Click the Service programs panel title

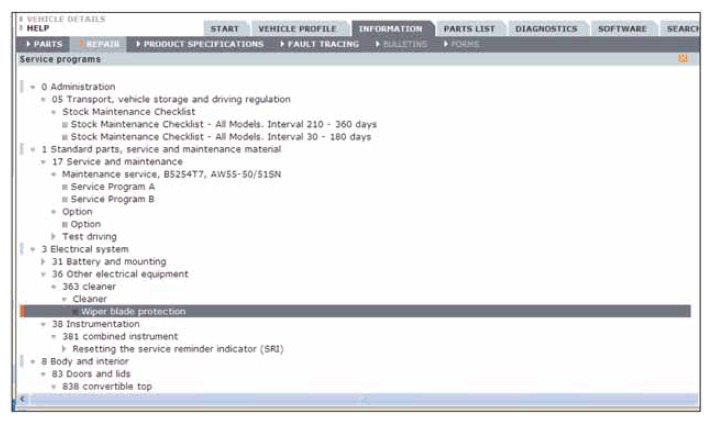tap(60, 59)
